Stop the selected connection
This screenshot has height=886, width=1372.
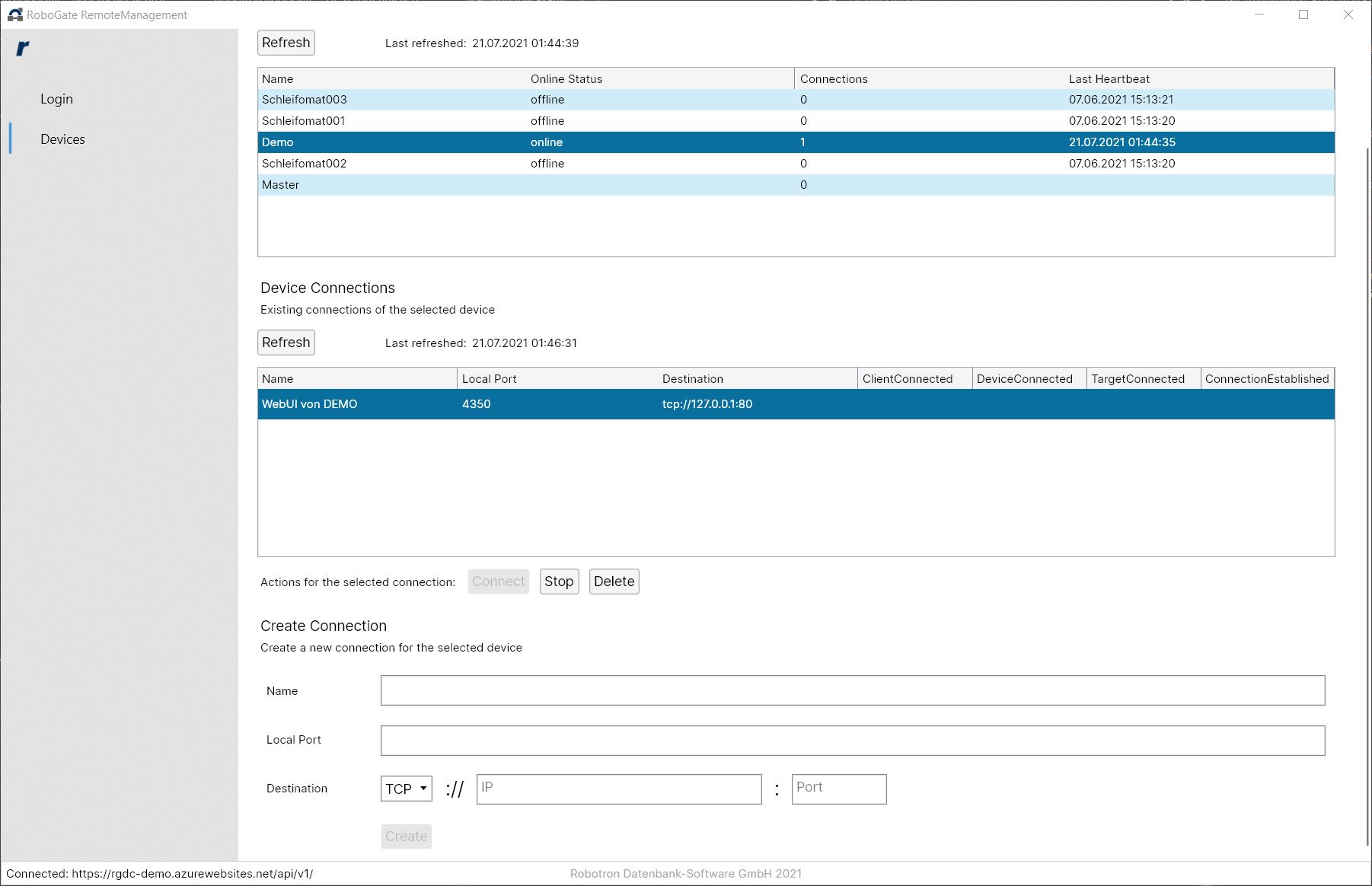558,582
